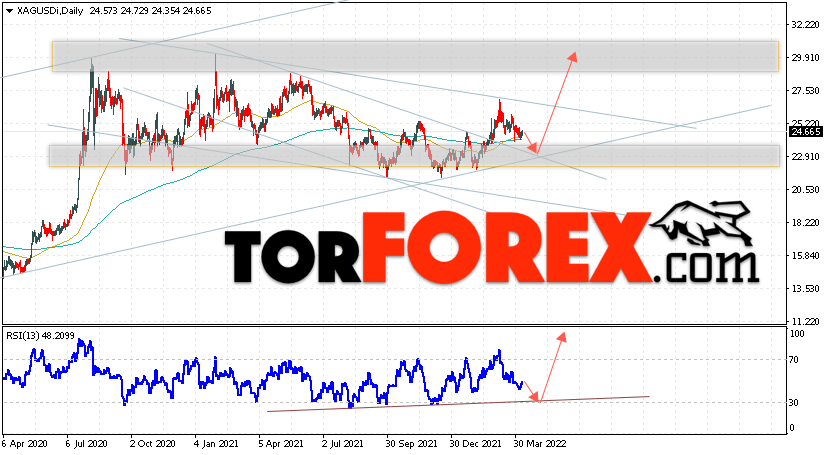Click date label 4 Jan 2021
Viewport: 827px width, 455px height.
[x=216, y=444]
